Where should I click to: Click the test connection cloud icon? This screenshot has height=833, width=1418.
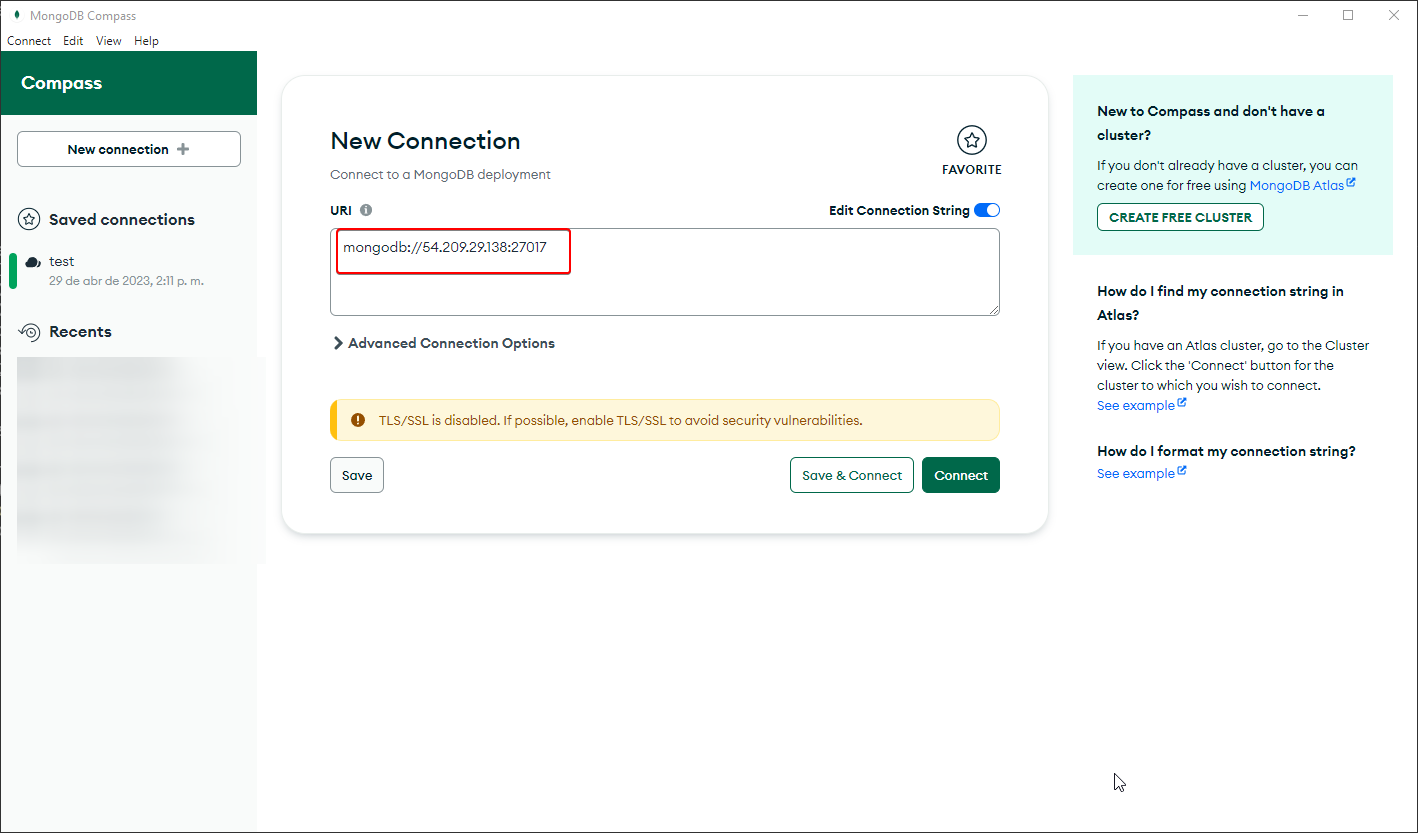click(33, 262)
